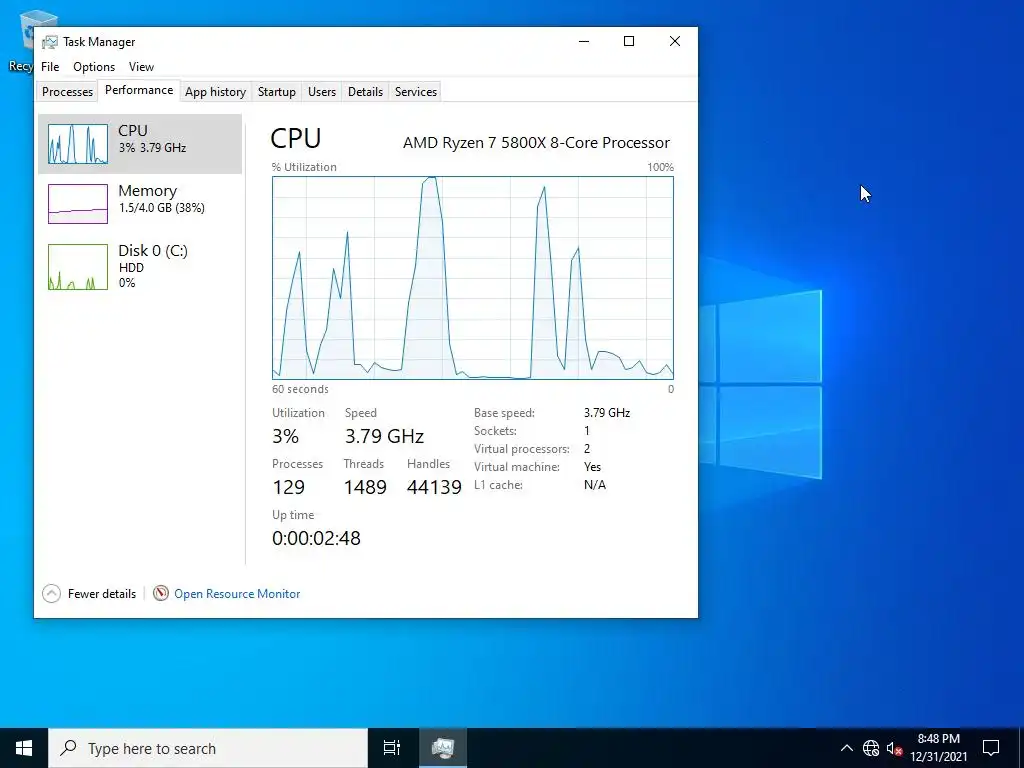Maximize the Task Manager window
The image size is (1024, 768).
(629, 41)
